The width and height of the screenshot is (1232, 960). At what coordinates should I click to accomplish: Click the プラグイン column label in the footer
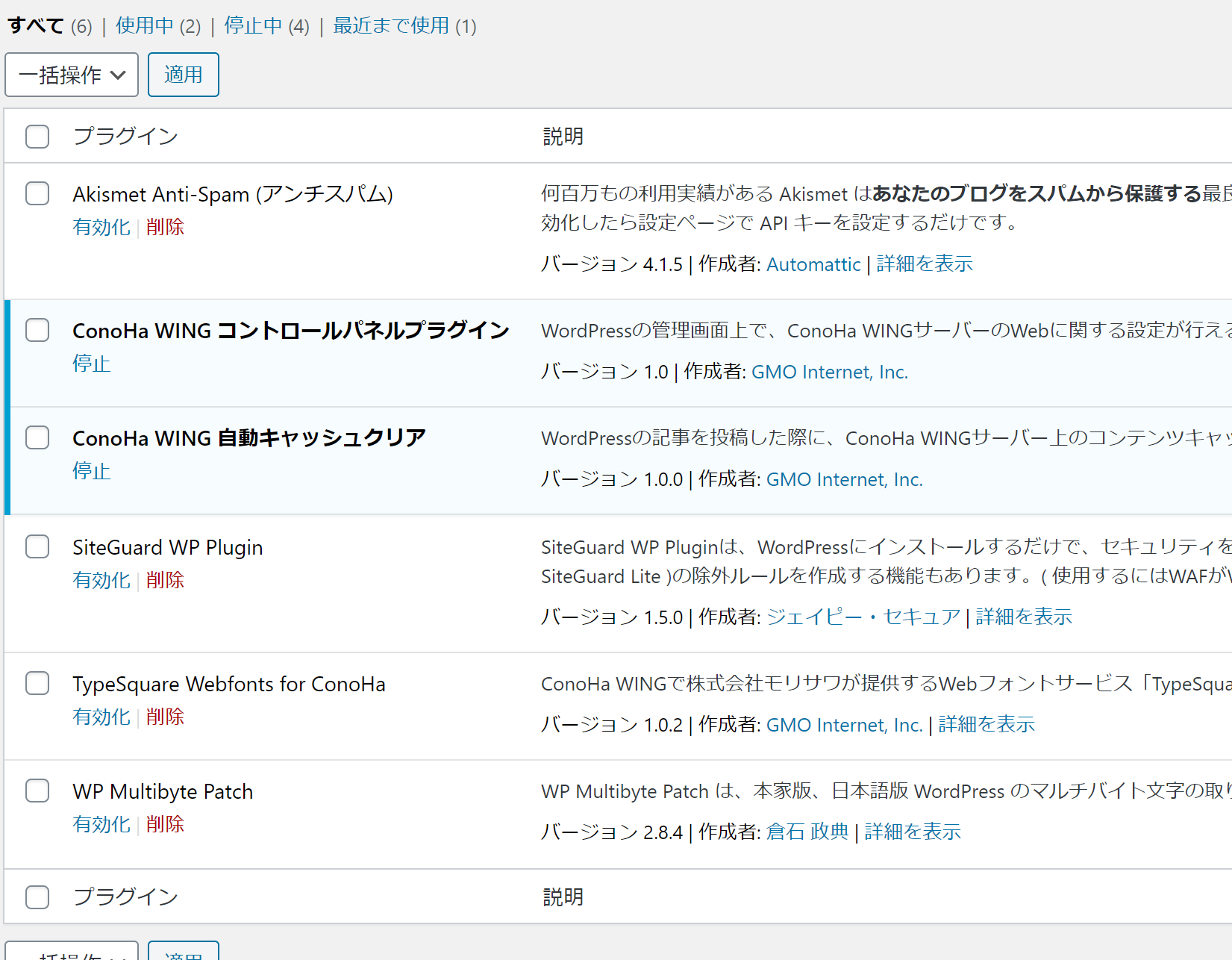tap(125, 897)
